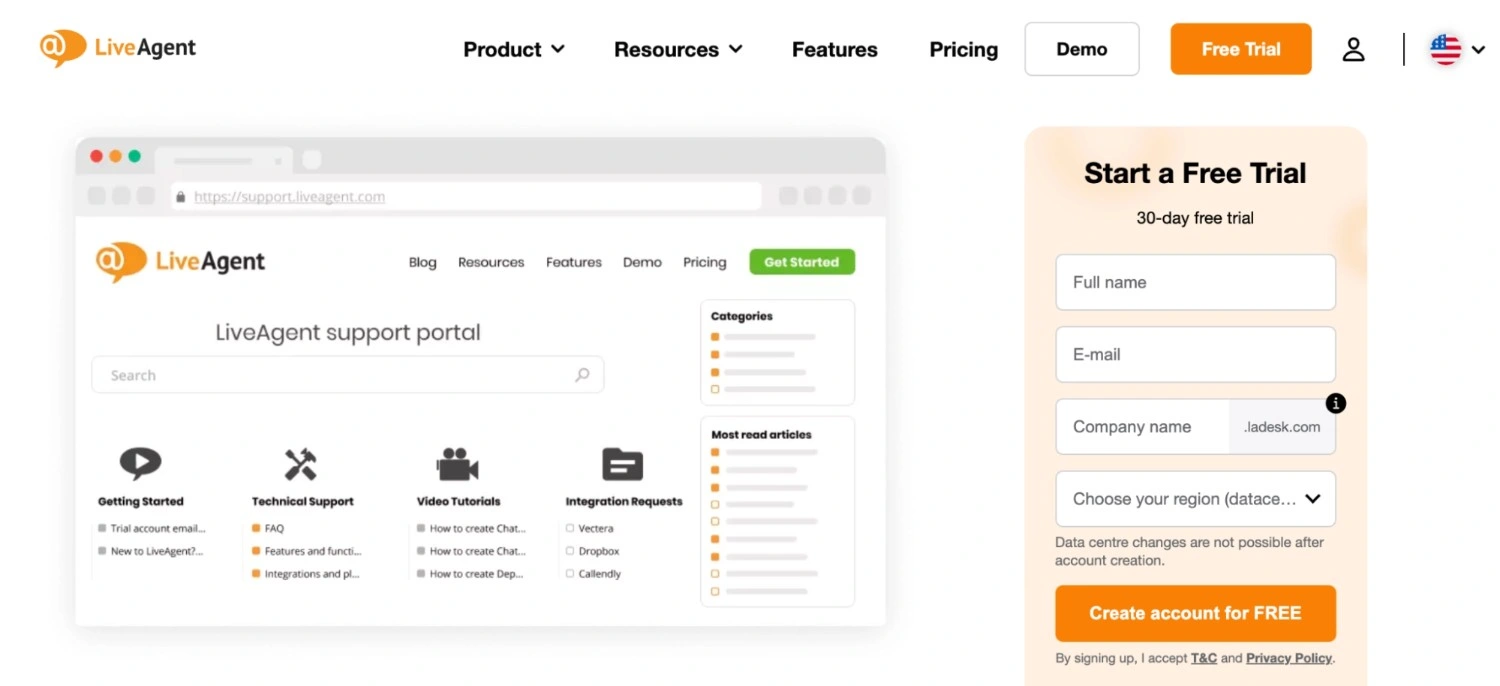
Task: Go to Features in the top navigation
Action: [x=835, y=49]
